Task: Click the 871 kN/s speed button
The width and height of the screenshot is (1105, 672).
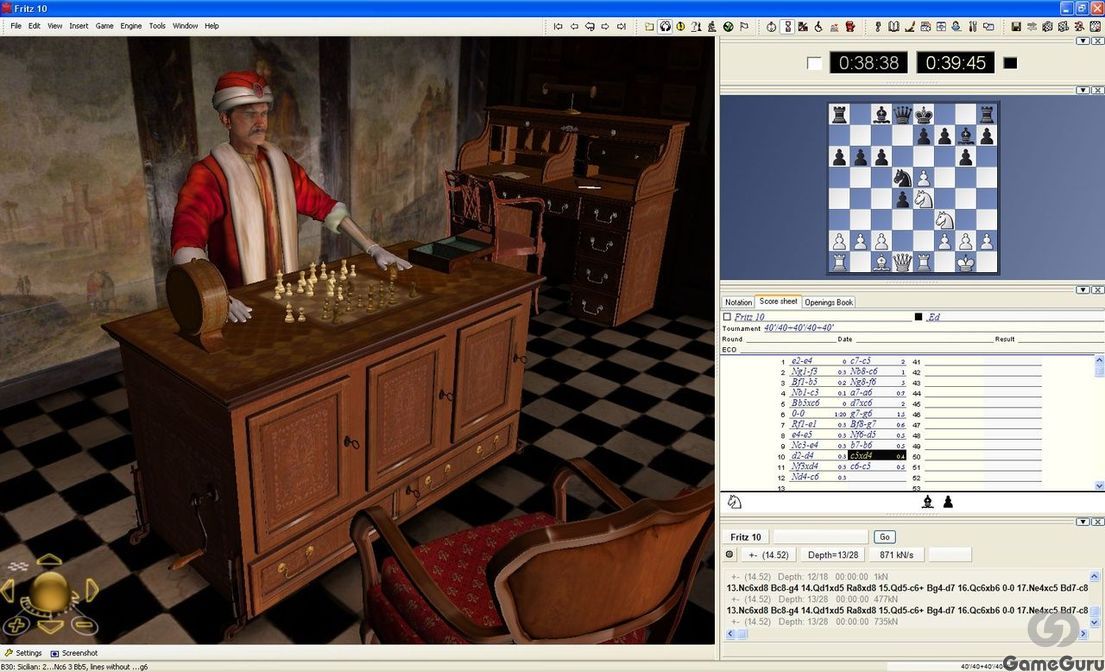Action: 896,555
